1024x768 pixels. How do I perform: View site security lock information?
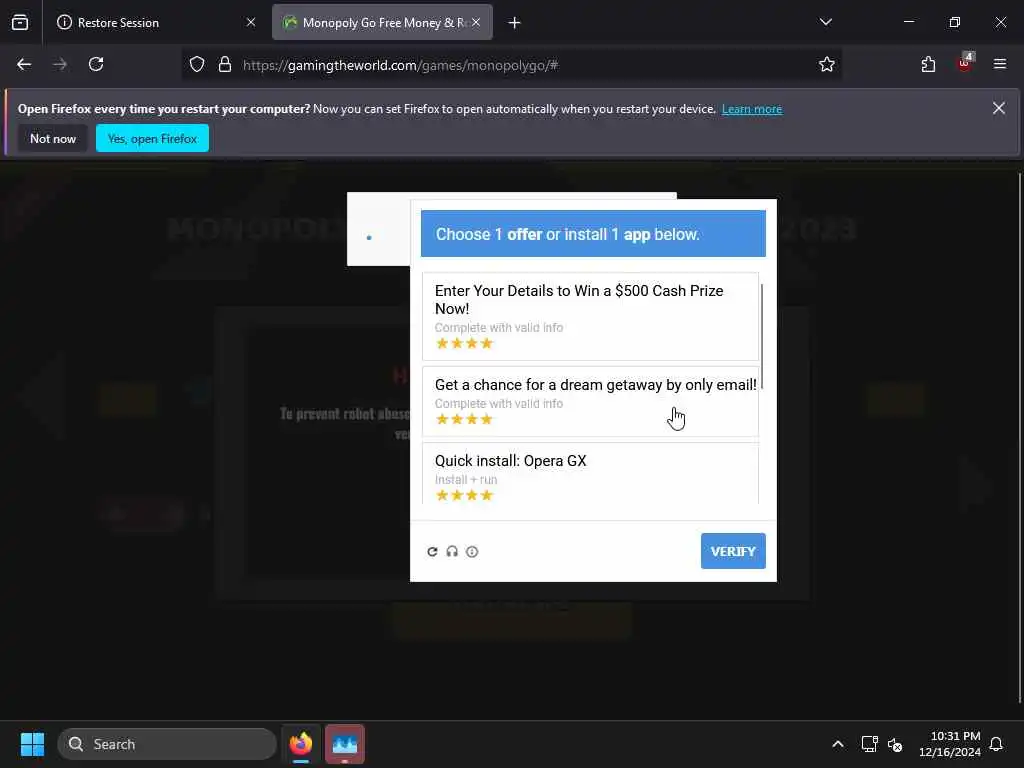(x=225, y=64)
